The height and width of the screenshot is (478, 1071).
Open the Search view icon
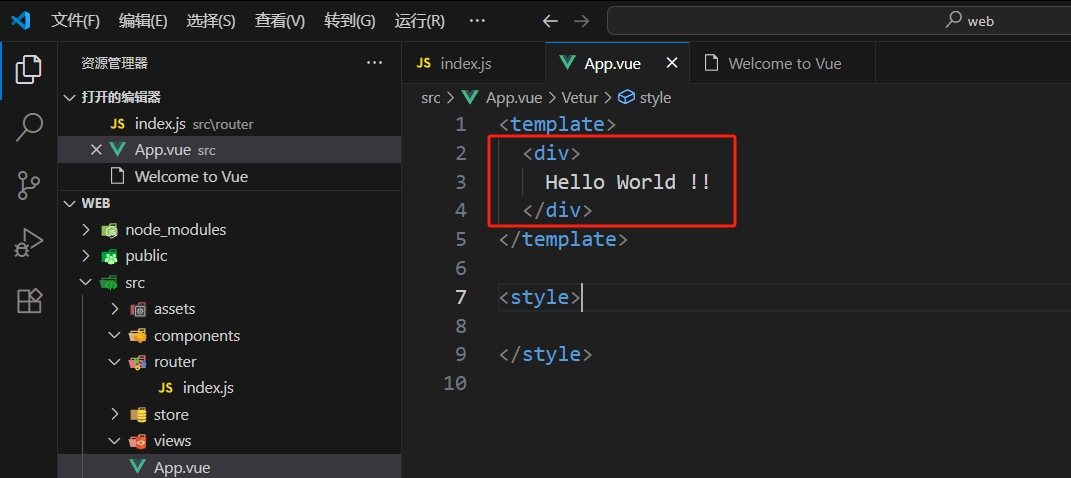[x=29, y=126]
